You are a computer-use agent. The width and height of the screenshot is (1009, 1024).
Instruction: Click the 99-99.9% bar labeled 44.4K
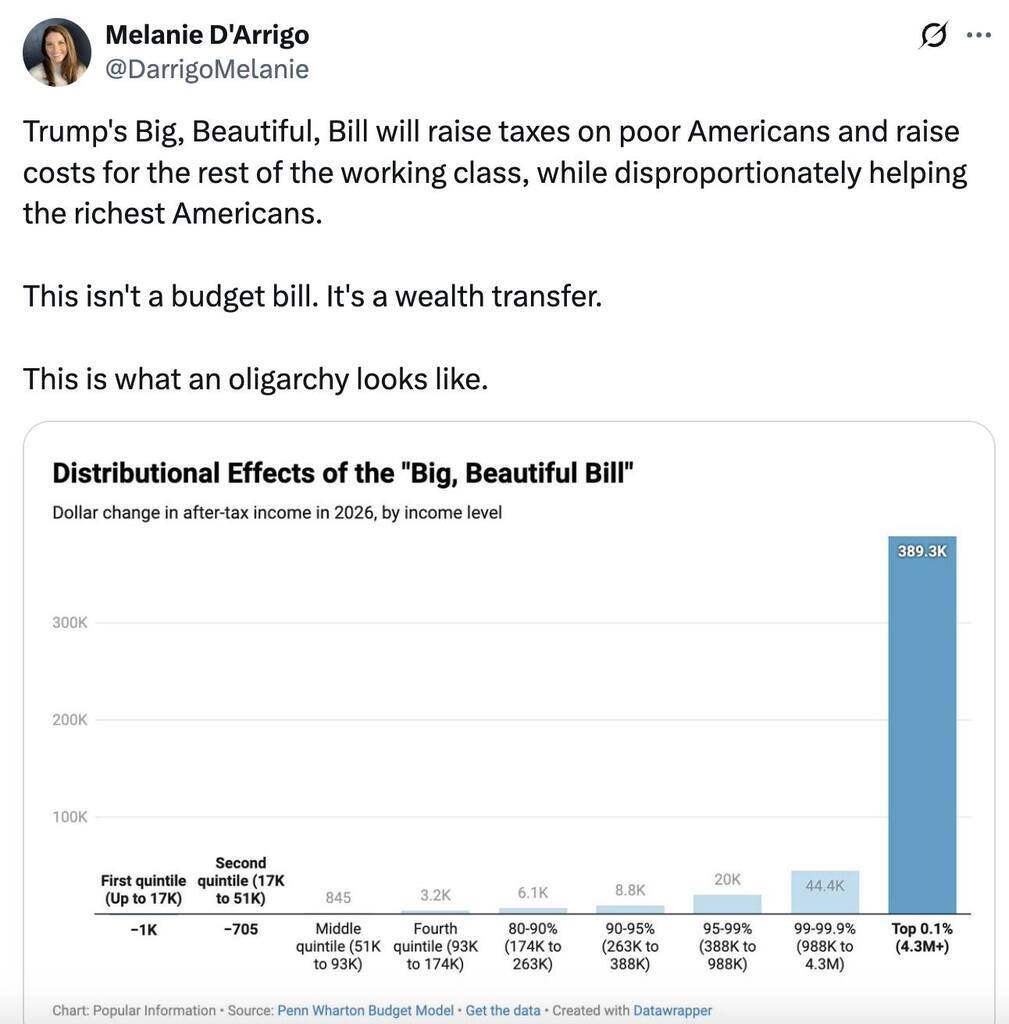[x=825, y=892]
